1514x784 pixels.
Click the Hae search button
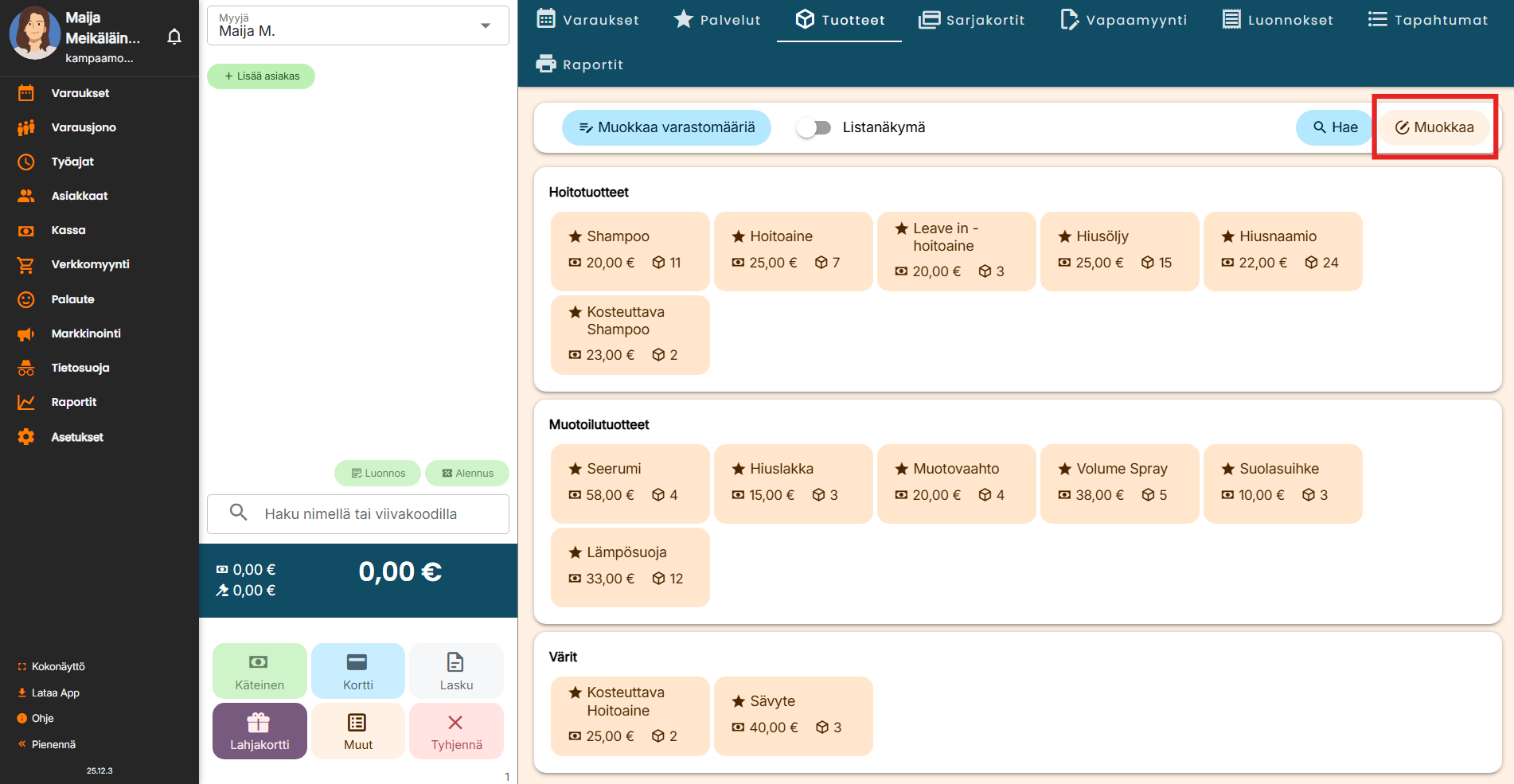1335,127
